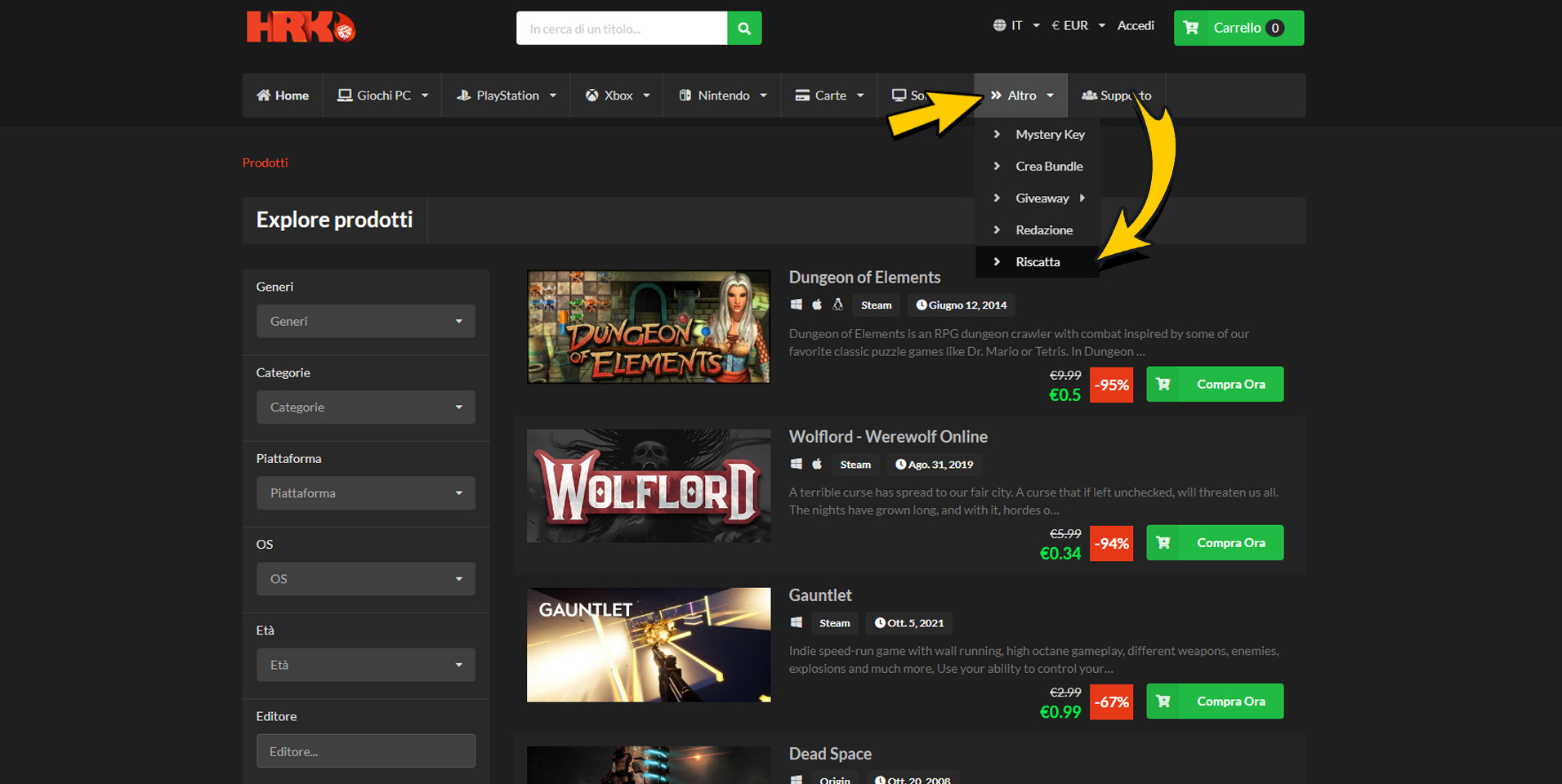1562x784 pixels.
Task: Click the Linux icon under Dungeon of Elements
Action: [837, 305]
